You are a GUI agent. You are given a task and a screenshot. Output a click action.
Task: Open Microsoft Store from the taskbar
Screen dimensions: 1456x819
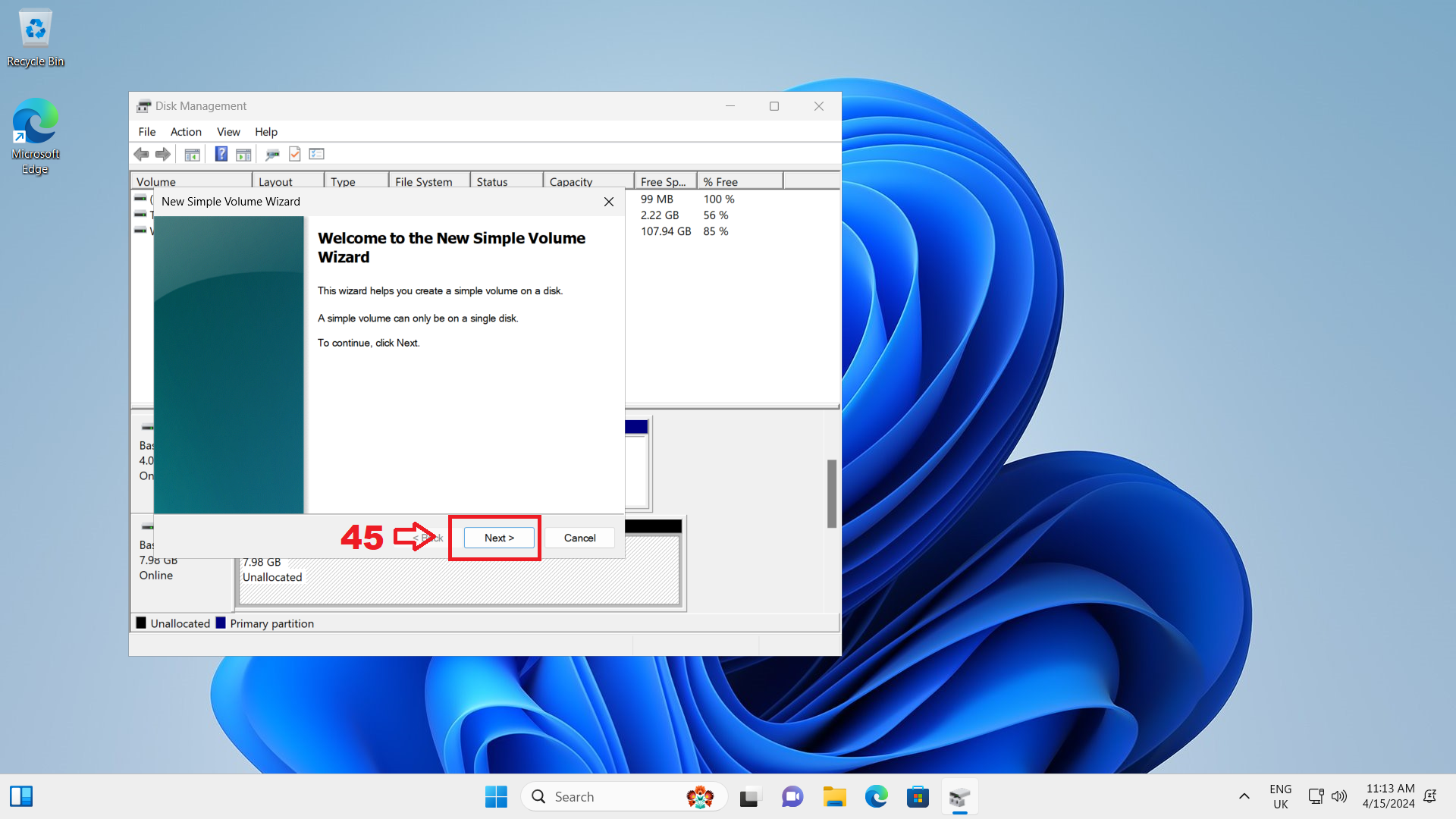coord(918,797)
